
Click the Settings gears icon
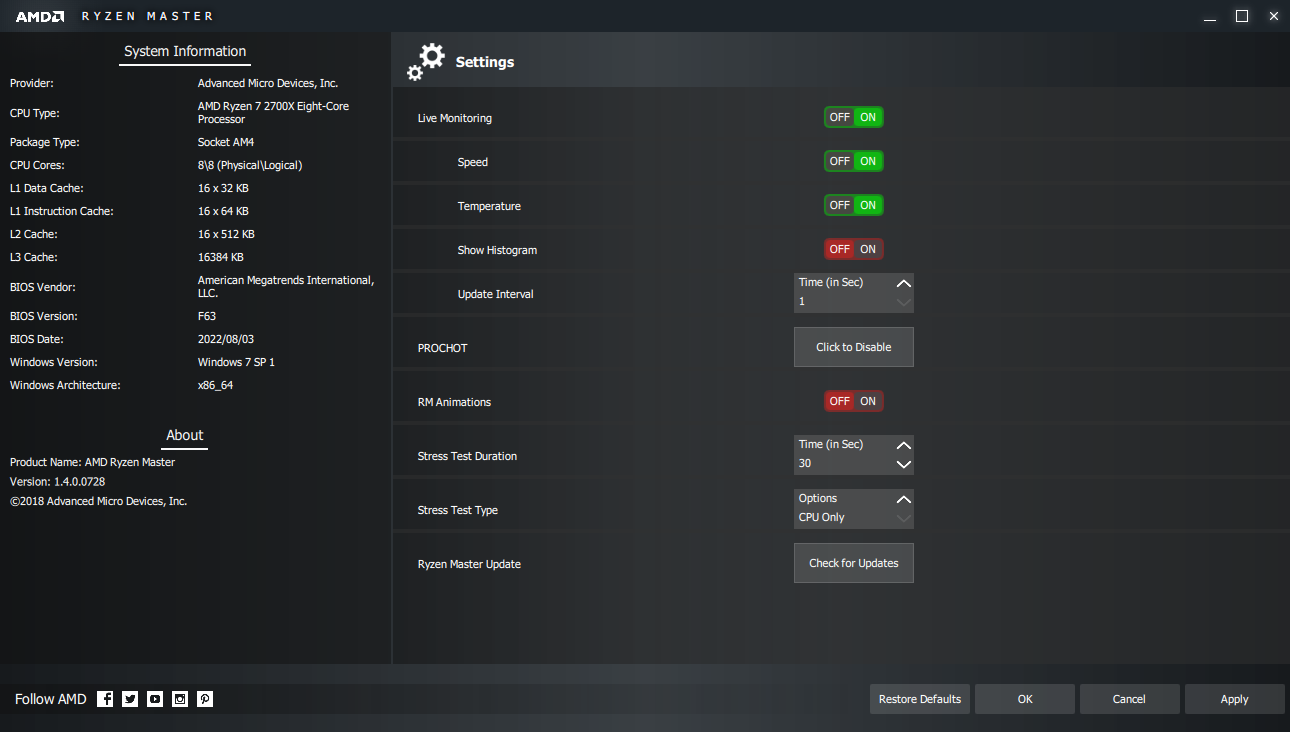click(426, 62)
